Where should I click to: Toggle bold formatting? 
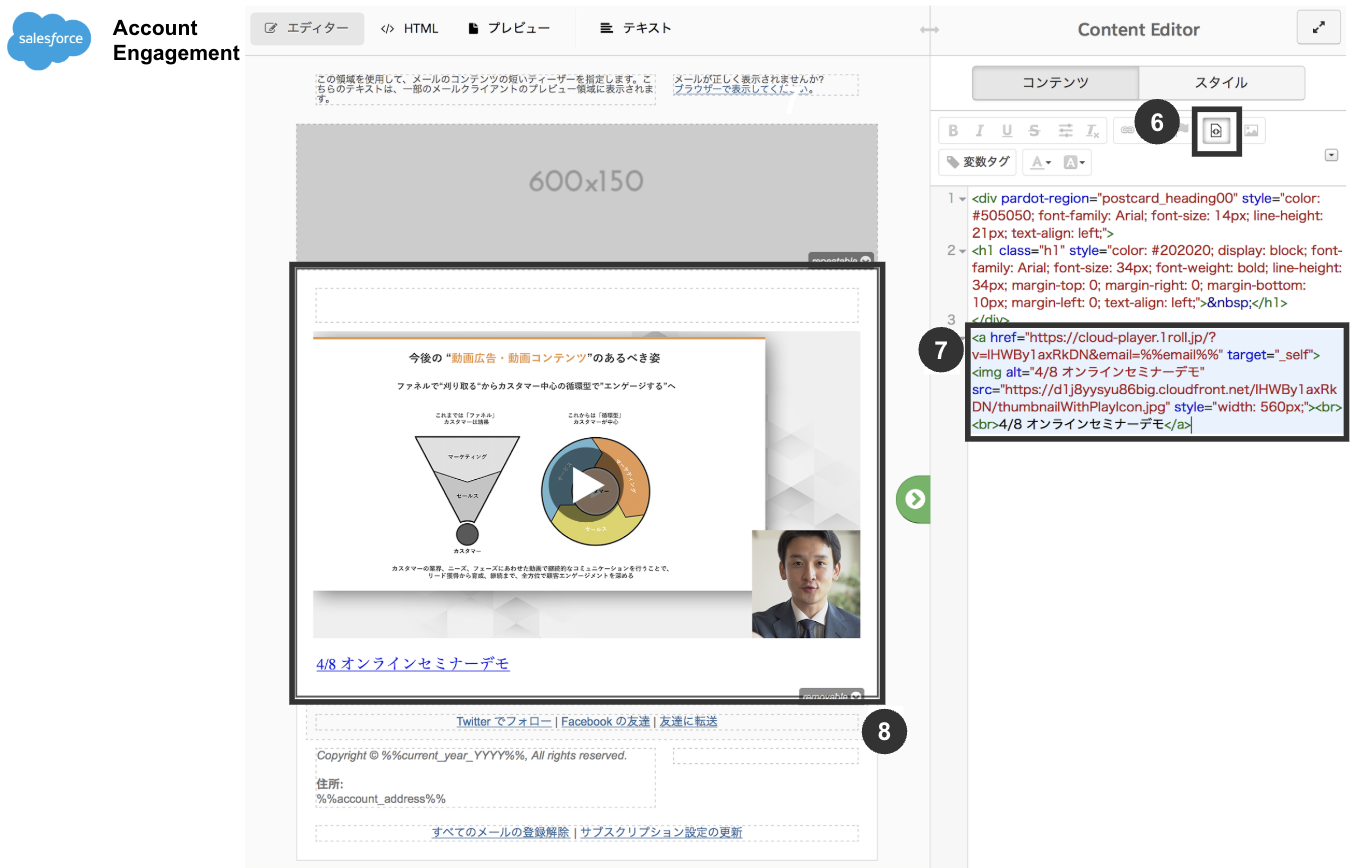[x=953, y=130]
